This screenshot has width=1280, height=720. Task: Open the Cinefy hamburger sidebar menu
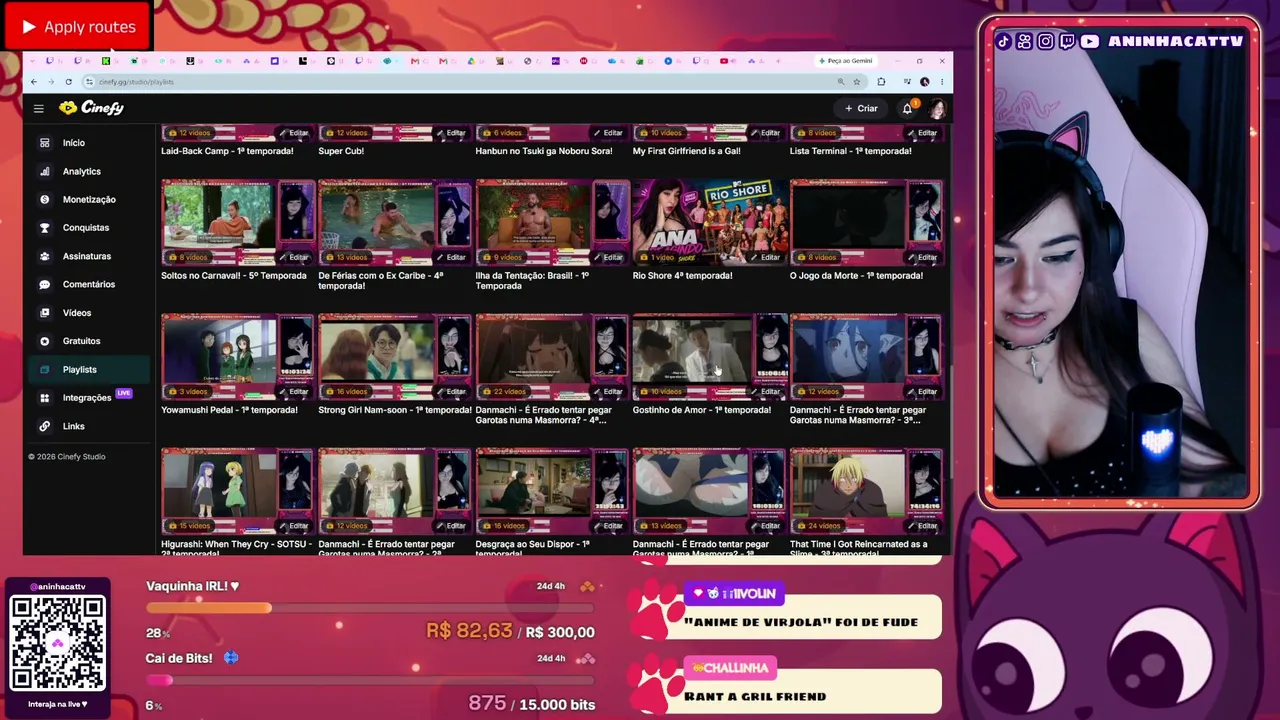coord(38,108)
